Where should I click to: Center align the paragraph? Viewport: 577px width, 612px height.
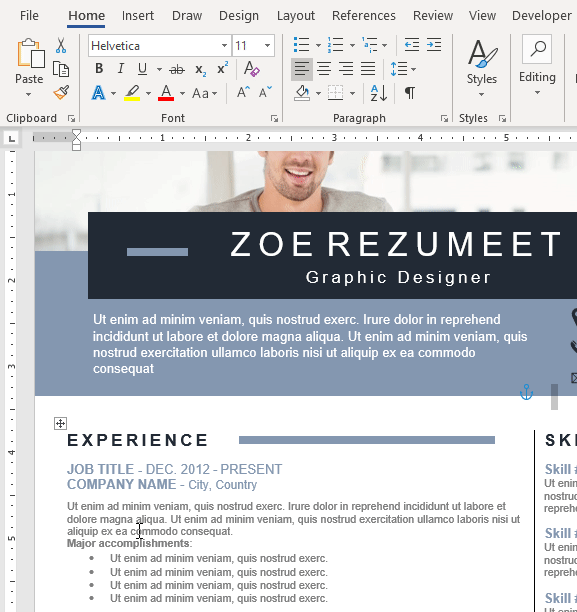point(324,69)
